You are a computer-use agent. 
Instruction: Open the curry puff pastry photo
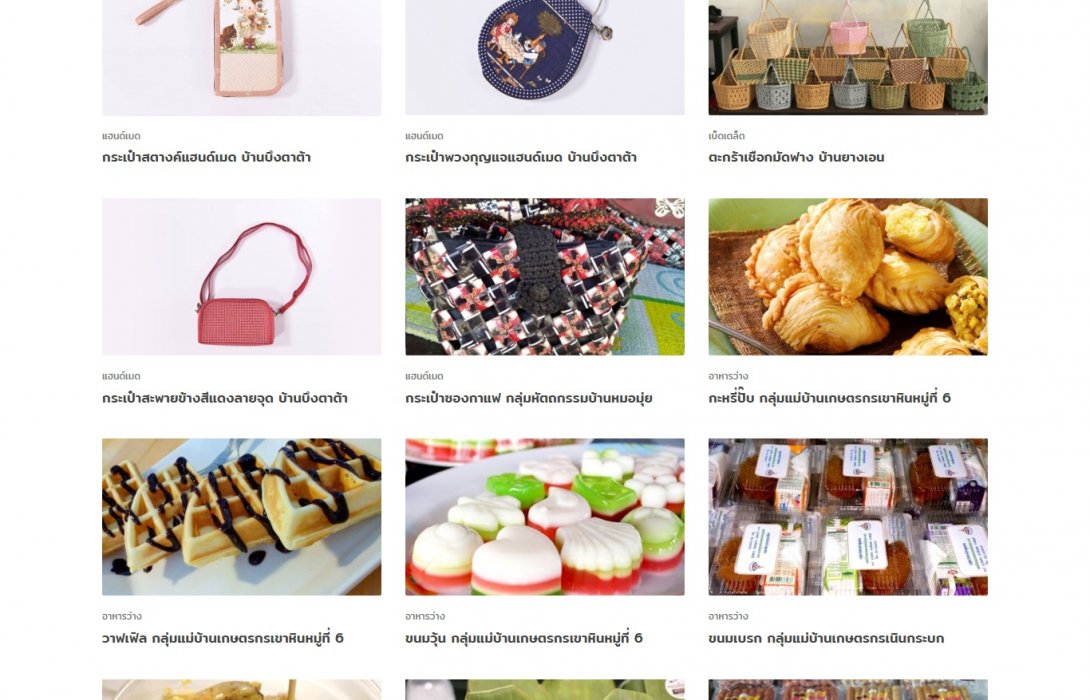point(847,277)
